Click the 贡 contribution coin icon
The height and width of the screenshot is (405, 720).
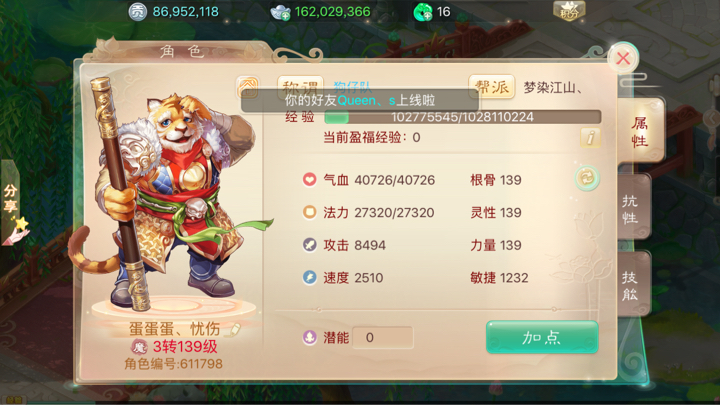[137, 11]
